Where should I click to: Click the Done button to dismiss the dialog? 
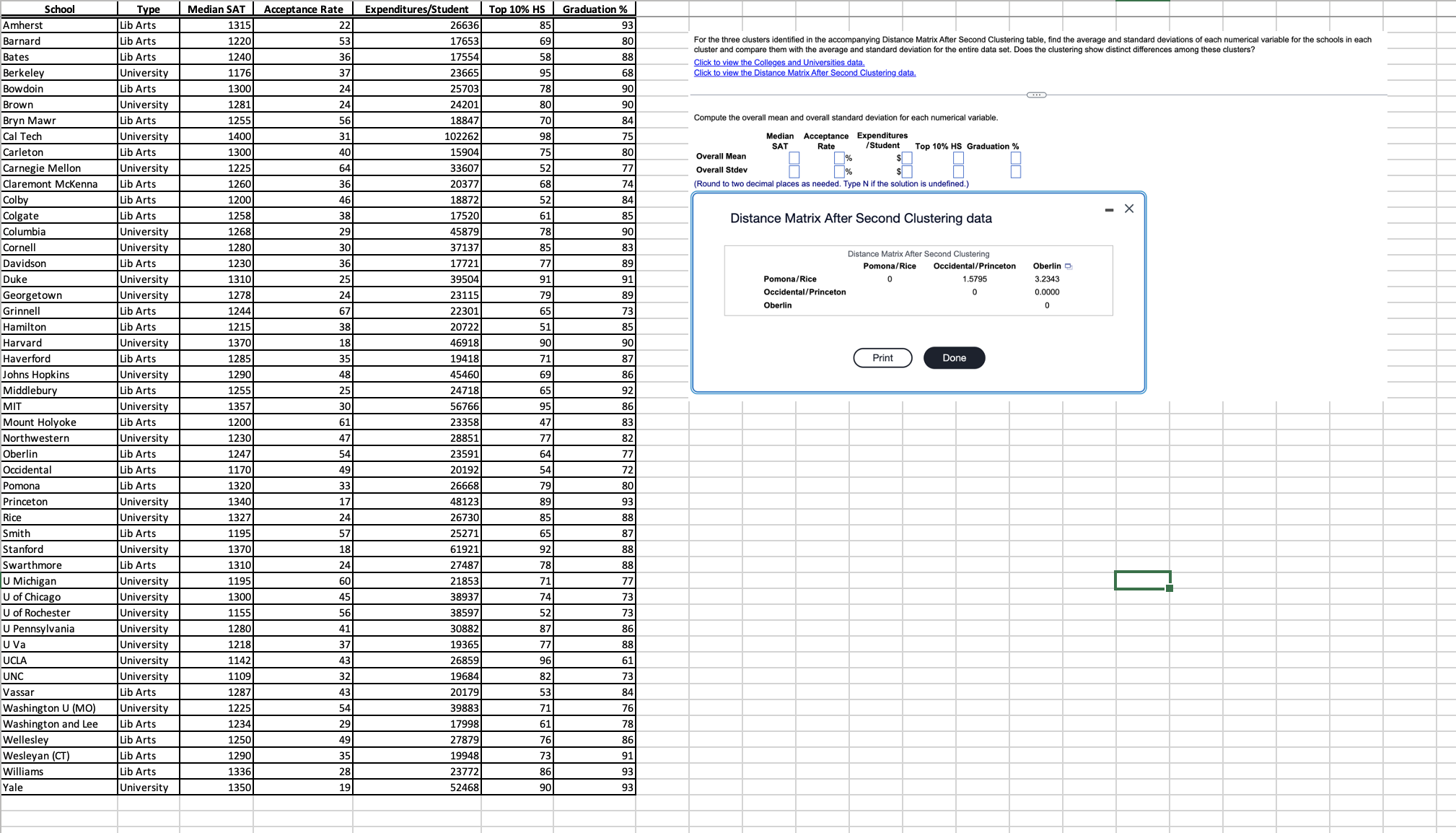click(954, 357)
